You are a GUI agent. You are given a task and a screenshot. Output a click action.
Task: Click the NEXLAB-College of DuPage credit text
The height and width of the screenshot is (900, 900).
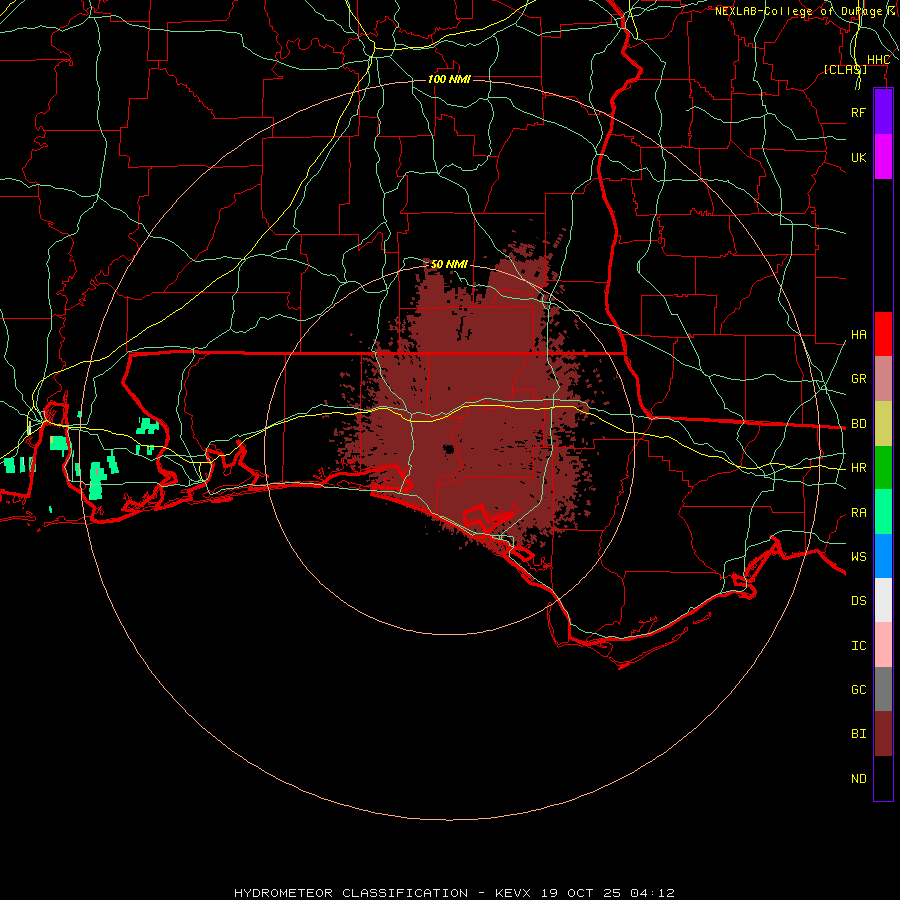pyautogui.click(x=798, y=11)
